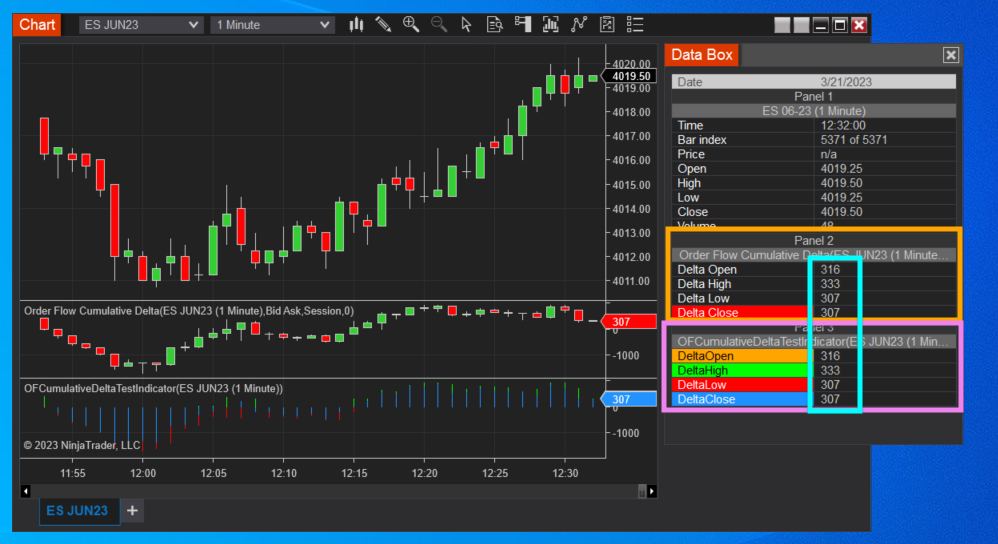The height and width of the screenshot is (544, 998).
Task: Open the Indicators line-graph icon
Action: [x=579, y=25]
